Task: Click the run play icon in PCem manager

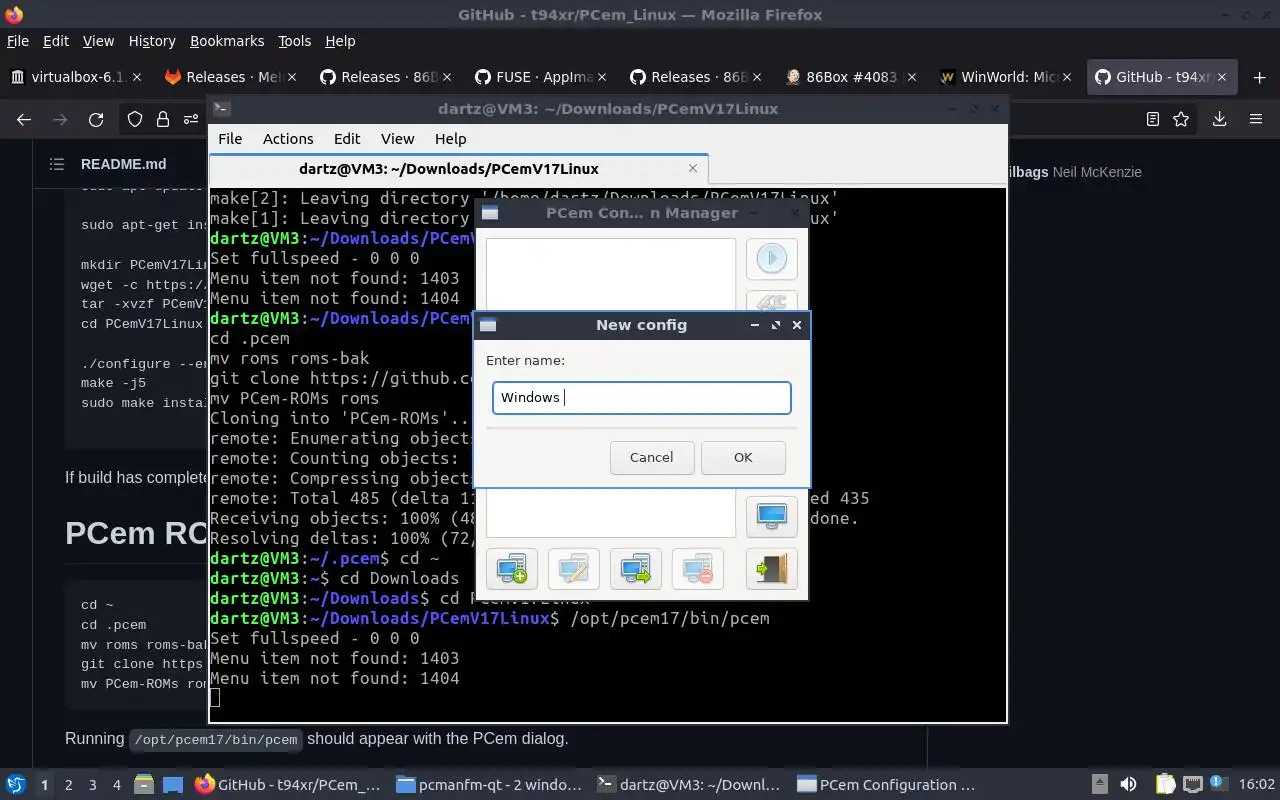Action: (x=771, y=258)
